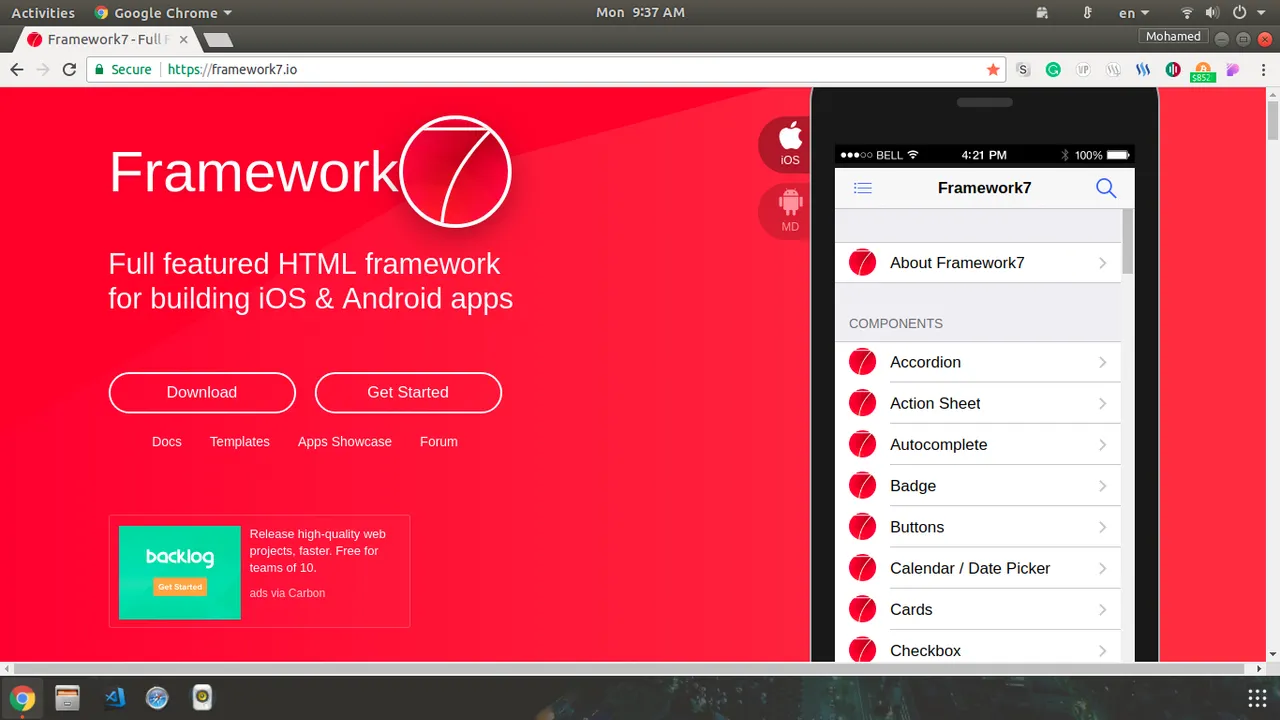Open the Badge component row
This screenshot has width=1280, height=720.
click(x=978, y=485)
